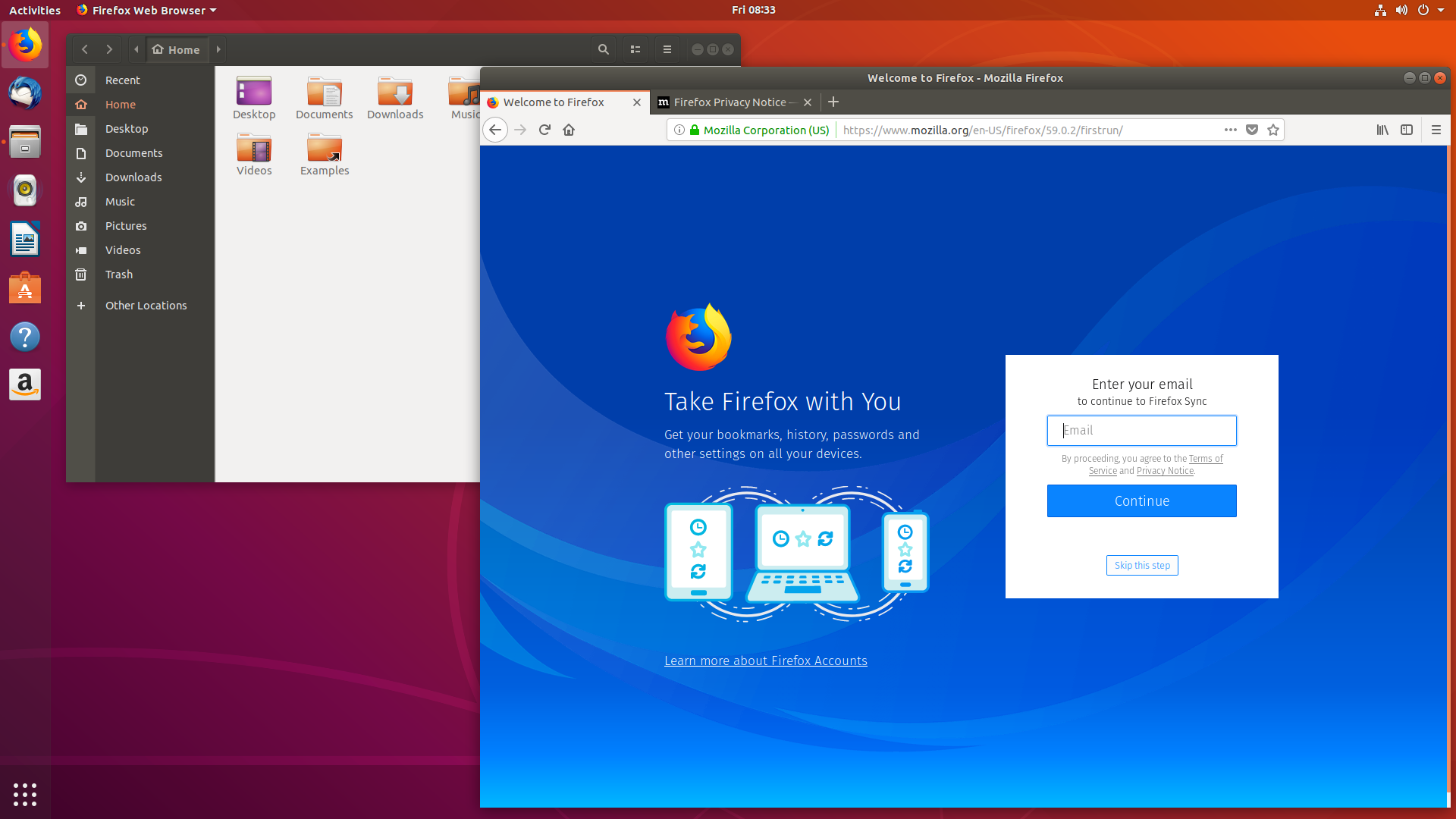Open a new Firefox tab with plus button
The height and width of the screenshot is (819, 1456).
833,102
